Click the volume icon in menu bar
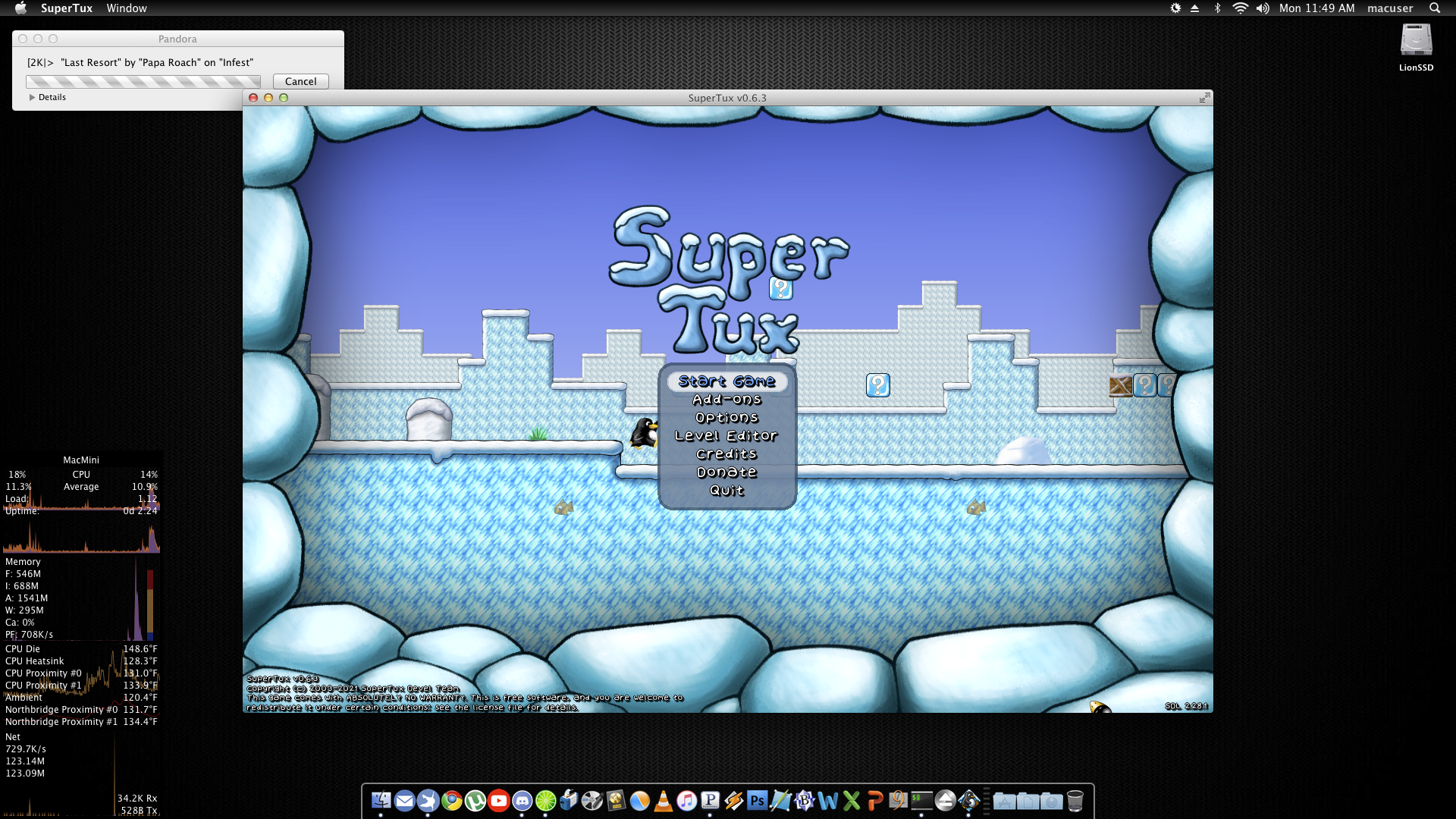1456x819 pixels. pos(1263,8)
